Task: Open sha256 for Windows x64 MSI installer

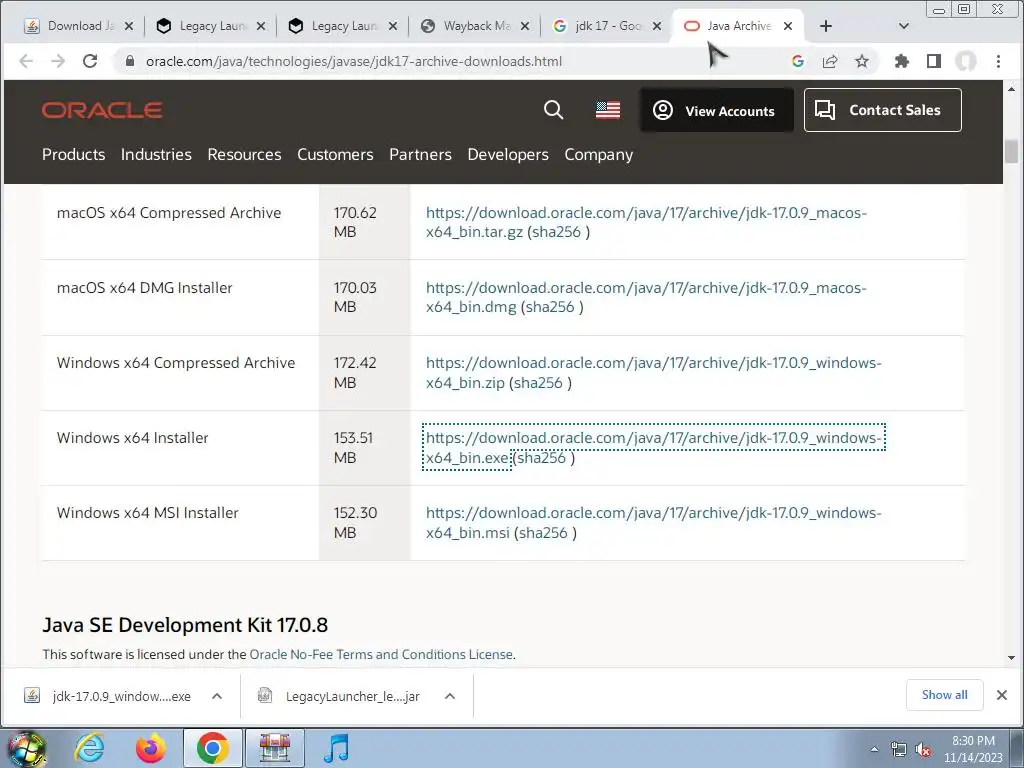Action: [x=543, y=533]
